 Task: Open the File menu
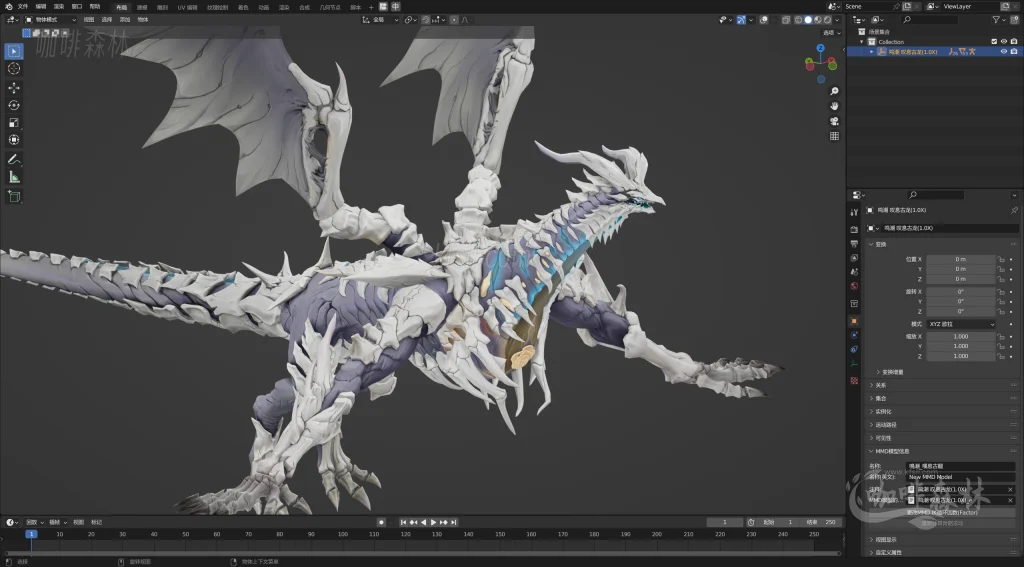23,7
